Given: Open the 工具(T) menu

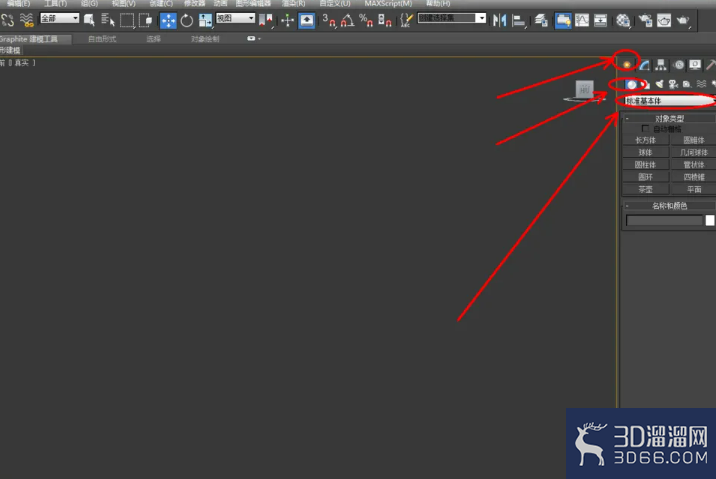Looking at the screenshot, I should [55, 4].
